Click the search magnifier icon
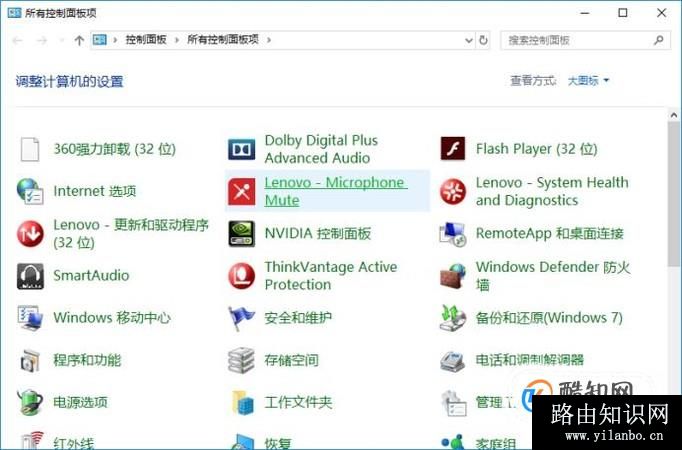The image size is (682, 450). coord(659,40)
